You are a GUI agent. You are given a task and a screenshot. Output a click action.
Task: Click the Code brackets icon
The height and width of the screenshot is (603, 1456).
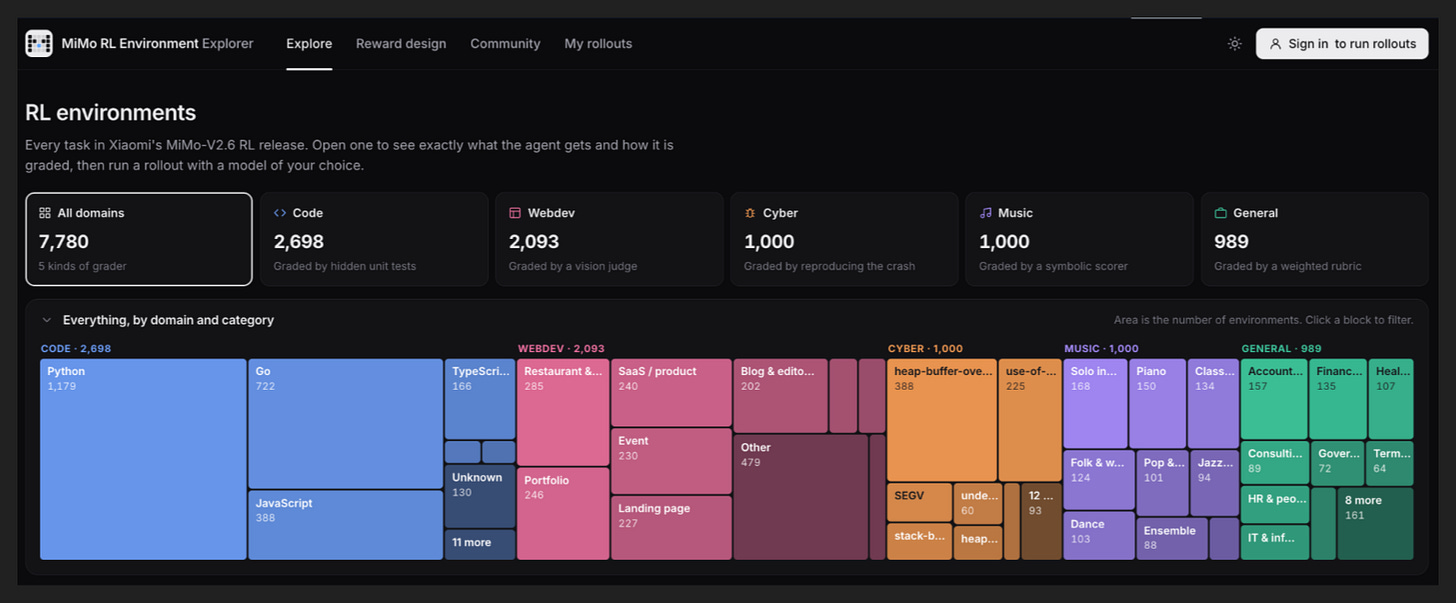pos(280,213)
